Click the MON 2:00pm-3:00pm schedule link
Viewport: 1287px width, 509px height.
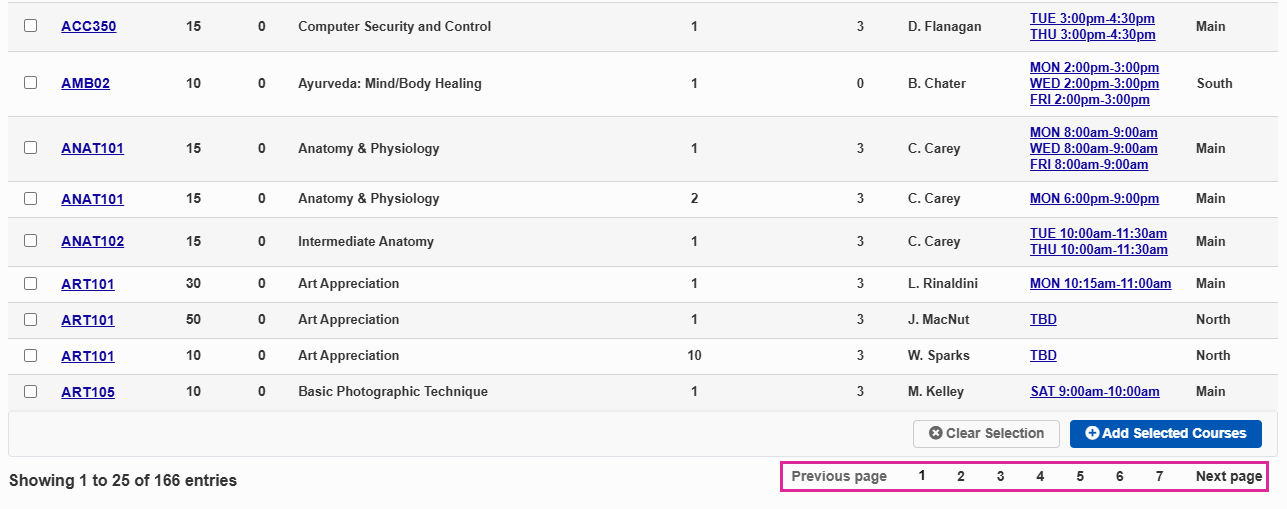(x=1094, y=68)
